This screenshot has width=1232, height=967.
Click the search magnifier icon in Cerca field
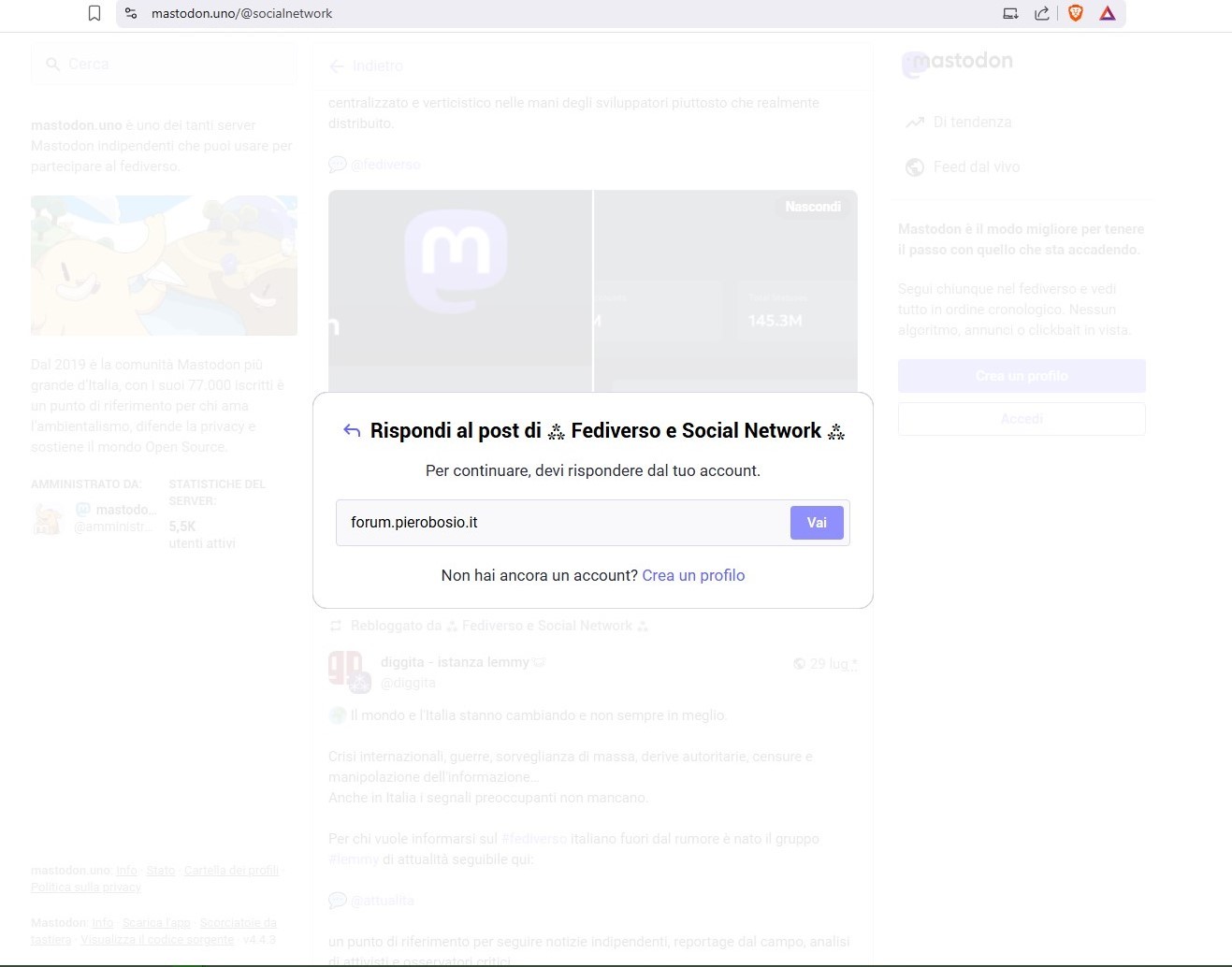(x=53, y=64)
